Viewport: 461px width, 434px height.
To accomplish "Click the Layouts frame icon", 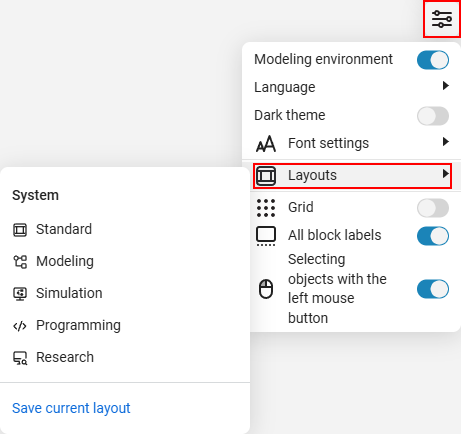I will click(266, 175).
